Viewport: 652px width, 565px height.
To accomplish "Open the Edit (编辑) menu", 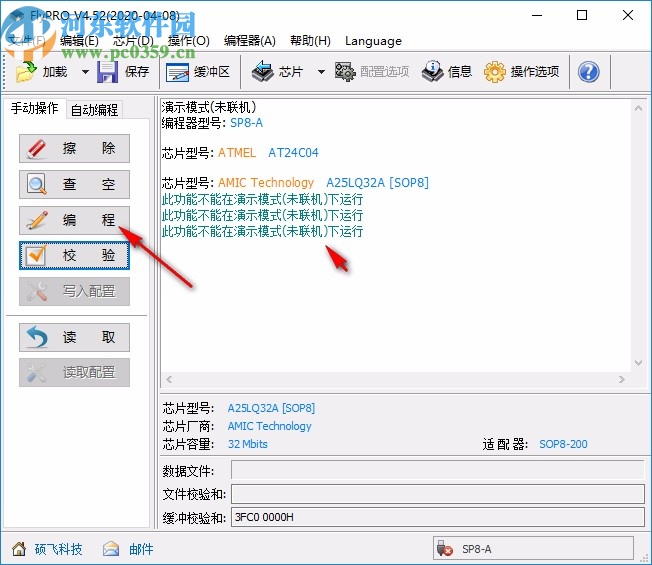I will 79,41.
